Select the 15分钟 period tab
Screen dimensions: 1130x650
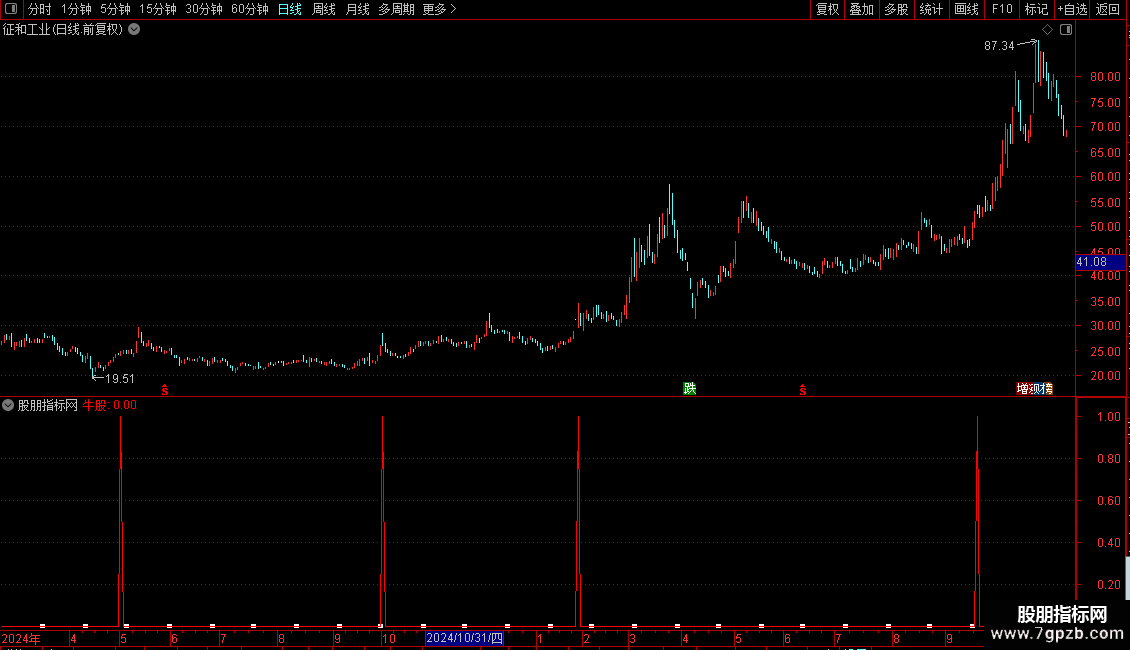pyautogui.click(x=158, y=9)
